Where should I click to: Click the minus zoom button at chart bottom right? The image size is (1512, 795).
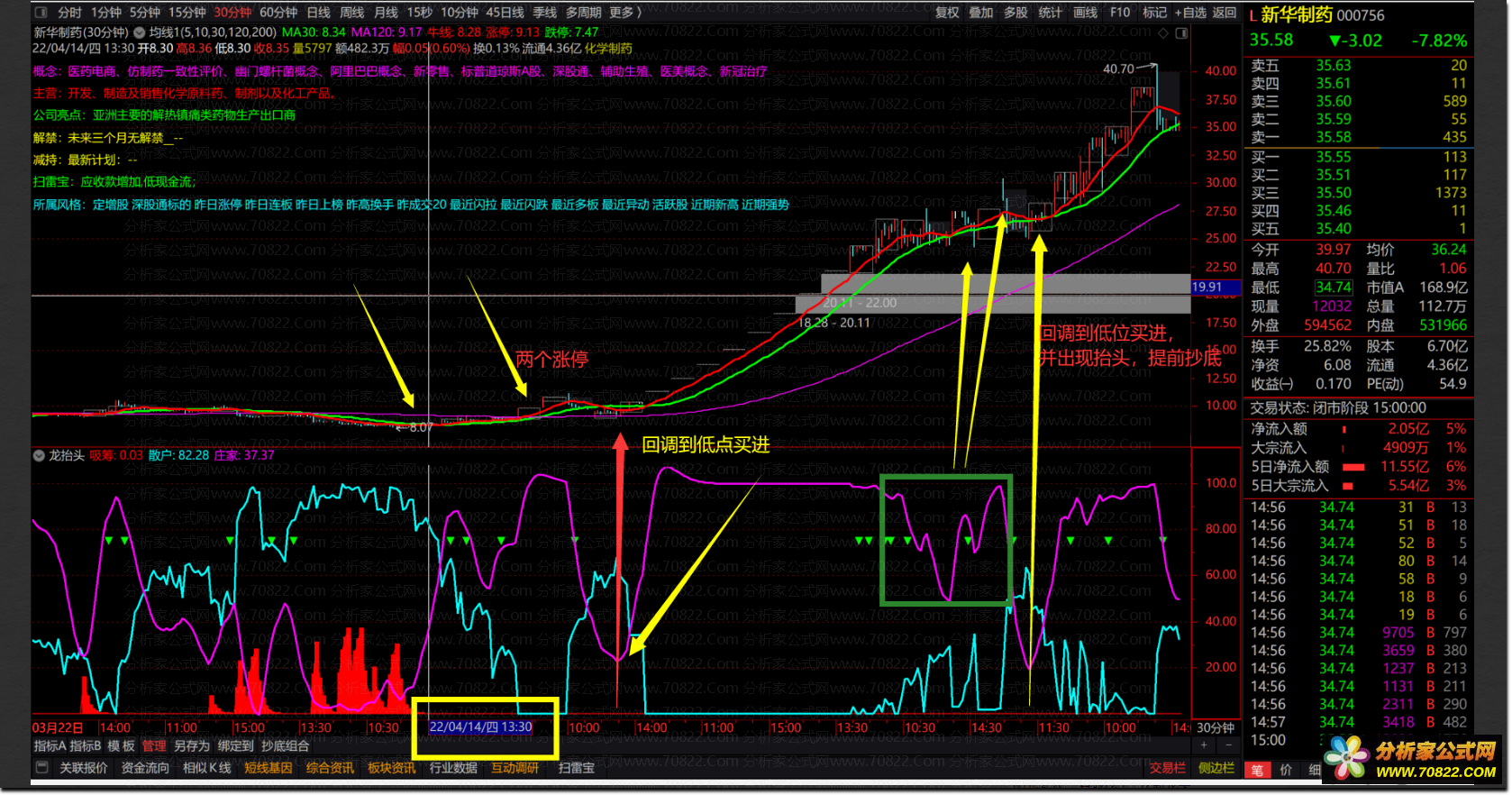point(1230,745)
